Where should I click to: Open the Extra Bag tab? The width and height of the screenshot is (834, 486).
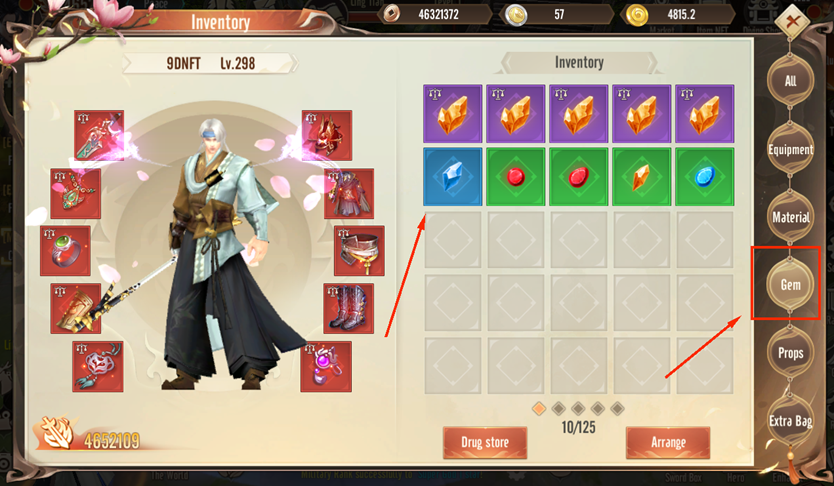click(790, 421)
